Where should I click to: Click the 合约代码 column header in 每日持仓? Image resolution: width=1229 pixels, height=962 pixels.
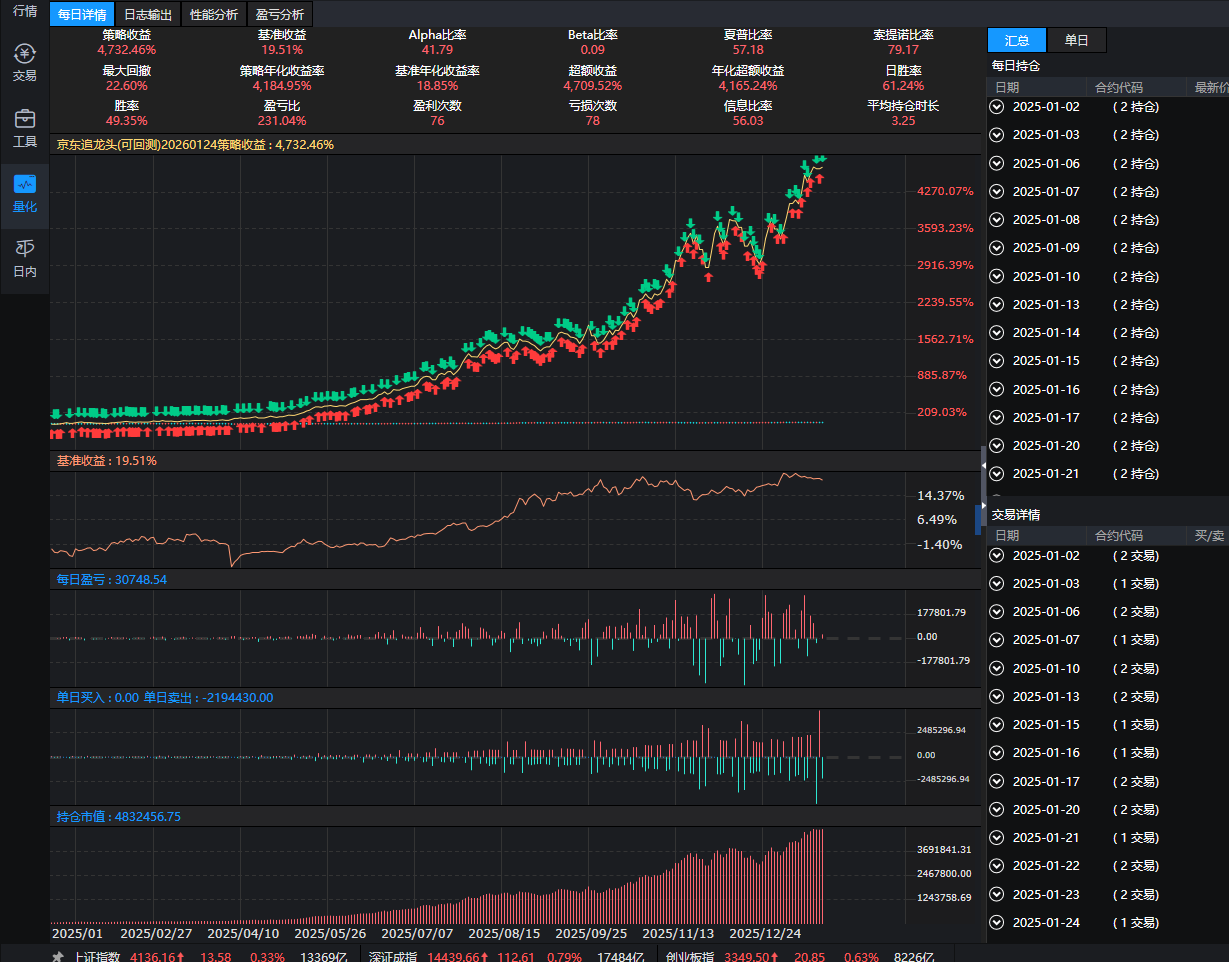[1118, 87]
